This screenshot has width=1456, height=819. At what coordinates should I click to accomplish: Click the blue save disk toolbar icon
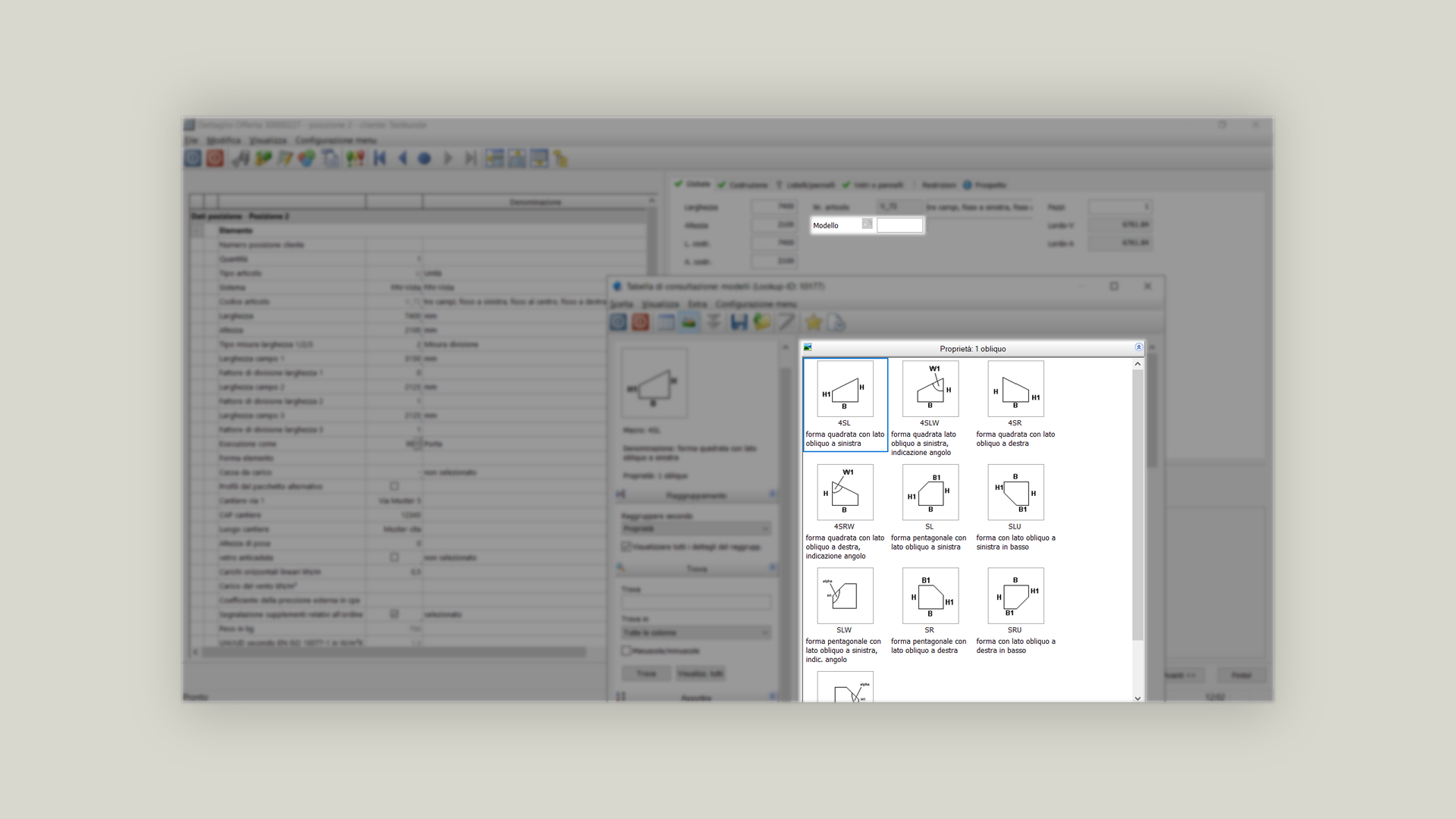pyautogui.click(x=739, y=323)
